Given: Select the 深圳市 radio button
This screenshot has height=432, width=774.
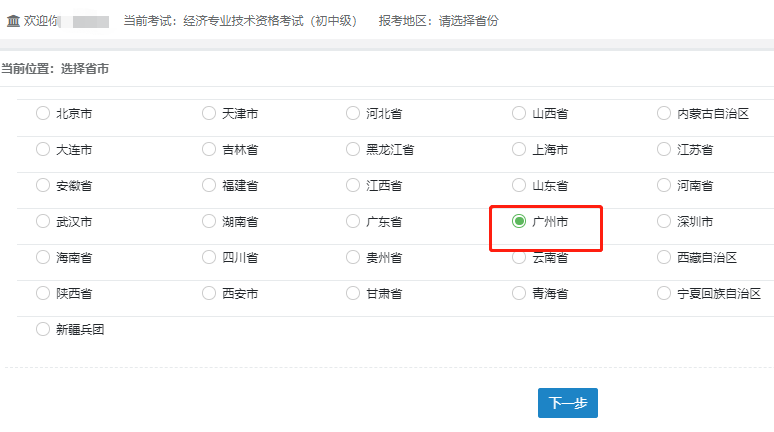Looking at the screenshot, I should [664, 221].
